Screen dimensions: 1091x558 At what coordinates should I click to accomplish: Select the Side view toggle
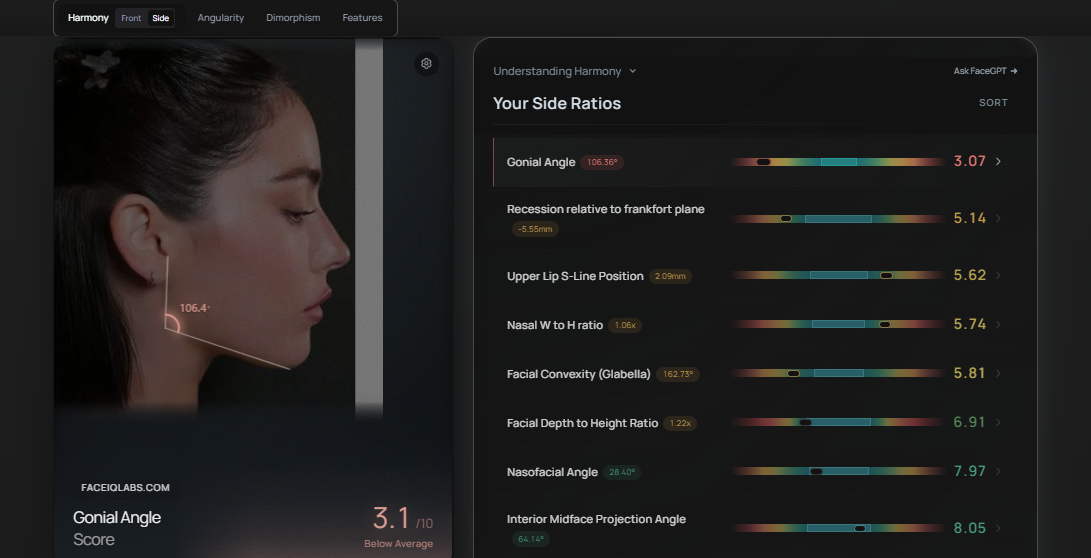(x=160, y=18)
